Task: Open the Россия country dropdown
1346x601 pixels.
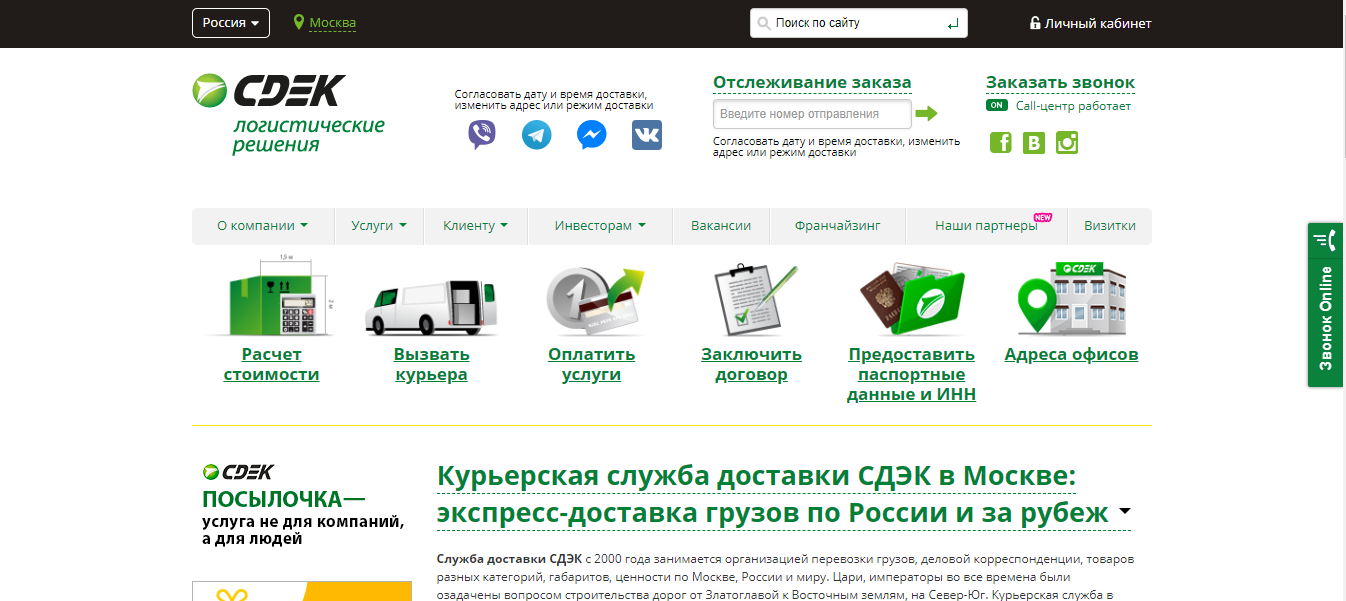Action: [231, 23]
